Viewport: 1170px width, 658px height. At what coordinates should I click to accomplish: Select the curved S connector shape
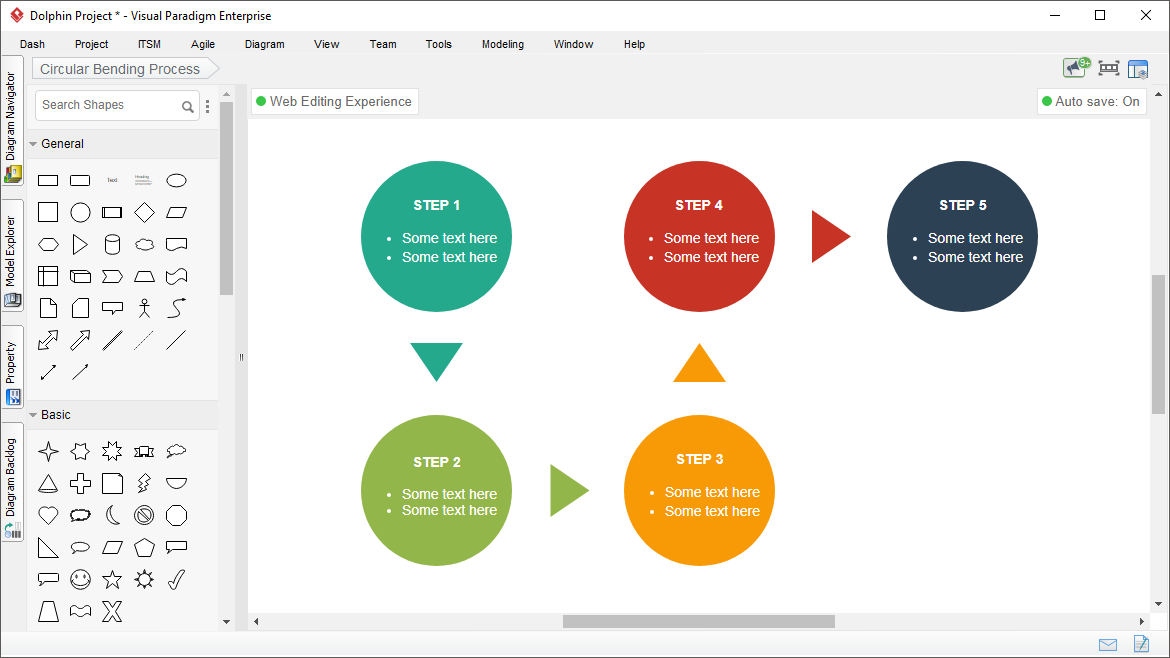tap(176, 308)
